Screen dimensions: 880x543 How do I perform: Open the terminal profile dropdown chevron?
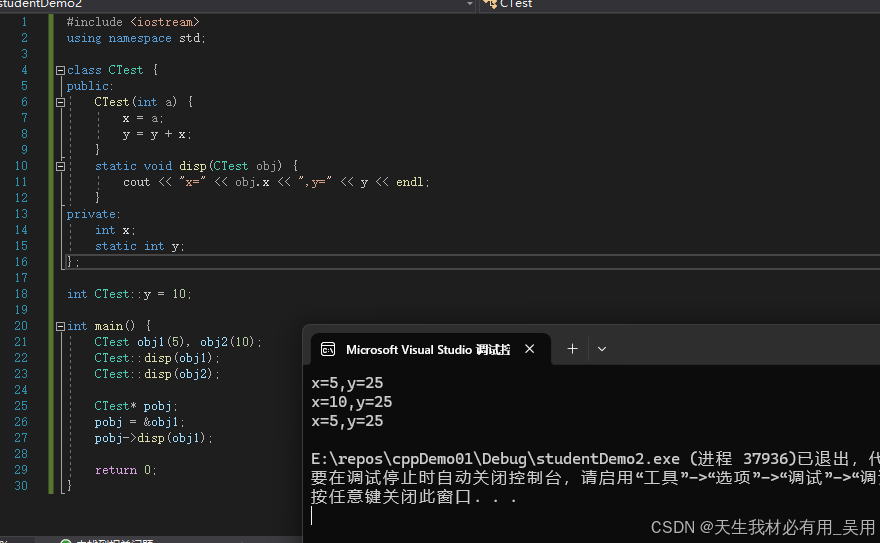click(x=602, y=349)
